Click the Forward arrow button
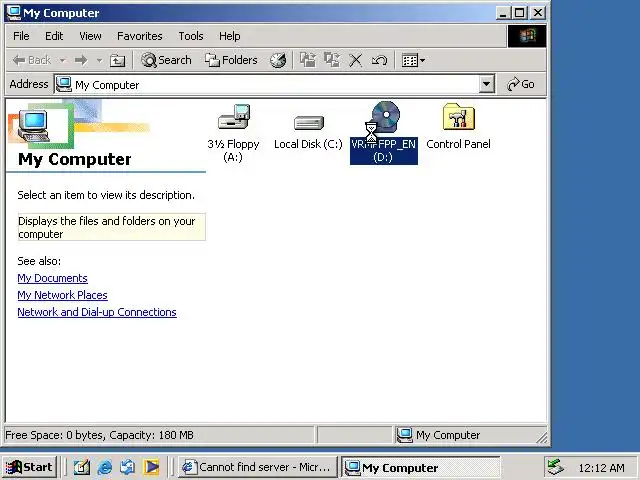The height and width of the screenshot is (480, 640). (x=81, y=60)
